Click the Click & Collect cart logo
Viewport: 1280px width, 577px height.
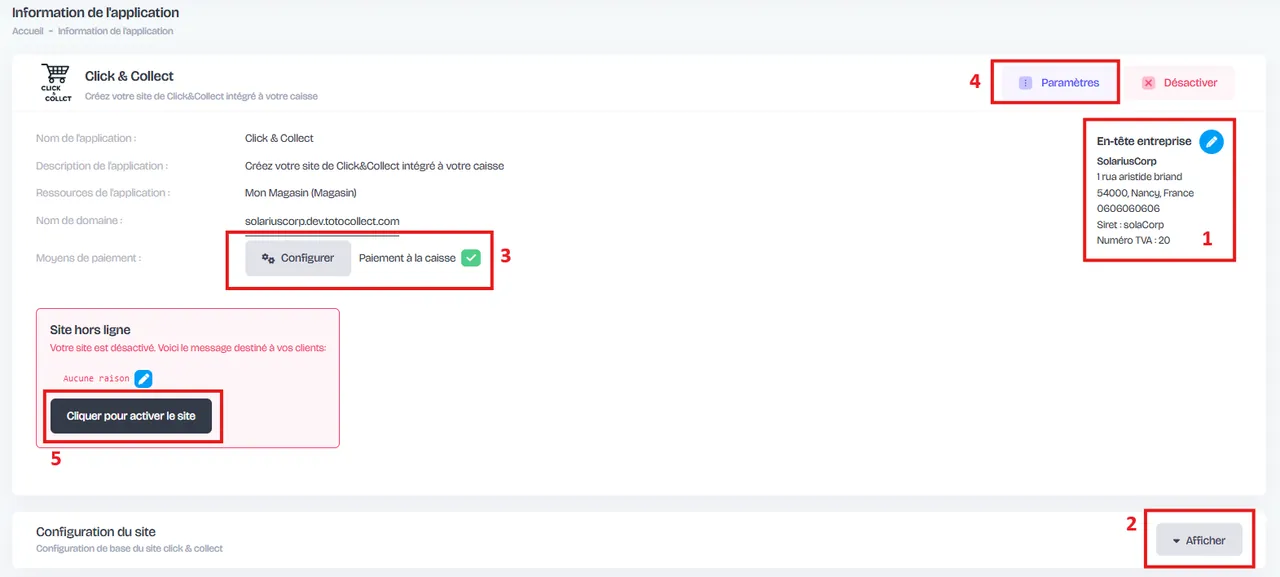coord(57,83)
